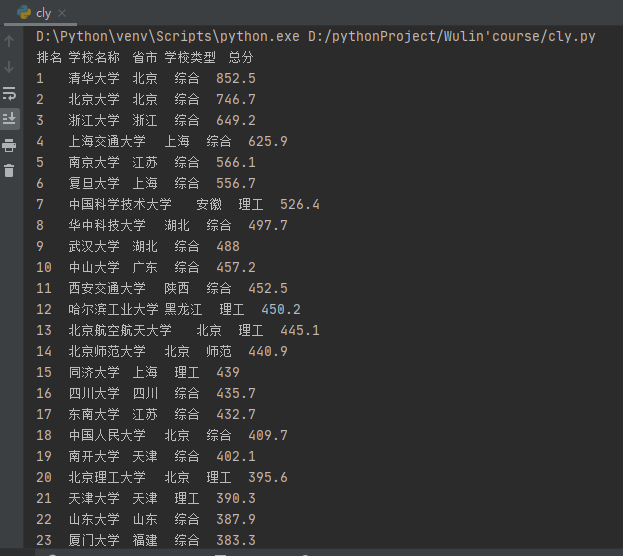Click 厦门大学 in row 23
This screenshot has width=623, height=556.
pos(94,540)
